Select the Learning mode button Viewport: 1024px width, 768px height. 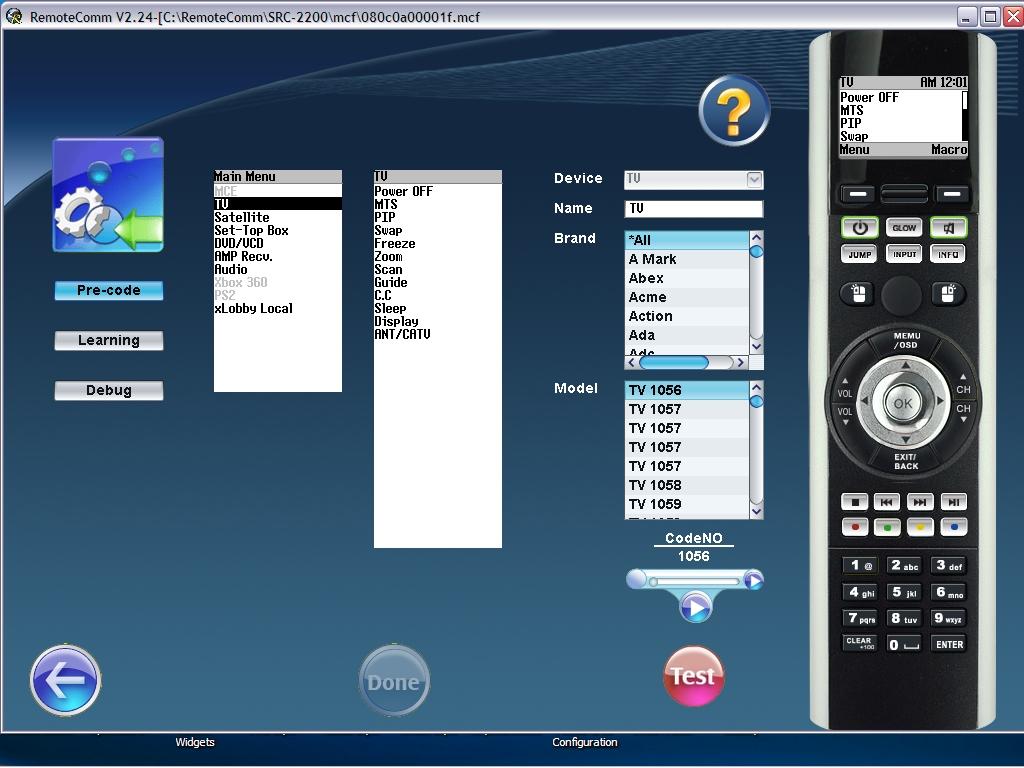108,340
